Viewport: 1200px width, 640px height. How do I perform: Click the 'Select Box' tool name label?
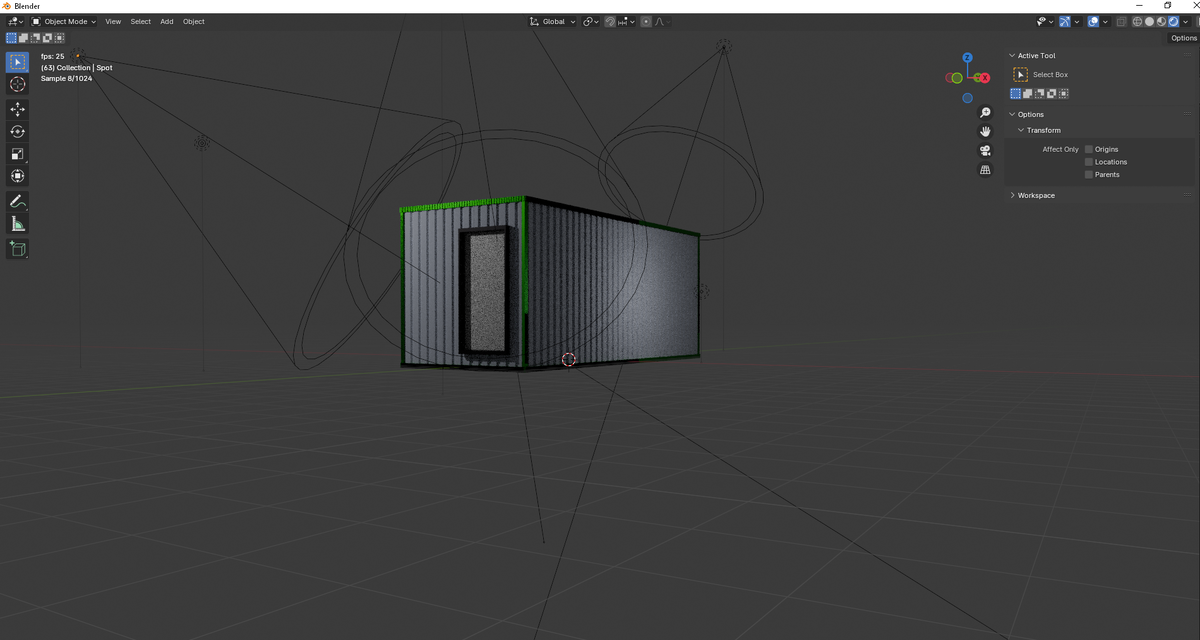[x=1050, y=75]
